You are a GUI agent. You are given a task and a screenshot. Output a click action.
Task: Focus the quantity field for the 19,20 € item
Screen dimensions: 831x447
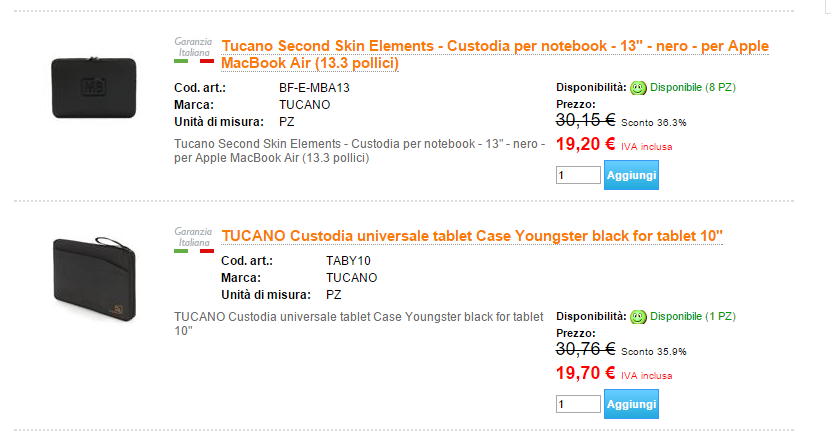(578, 175)
